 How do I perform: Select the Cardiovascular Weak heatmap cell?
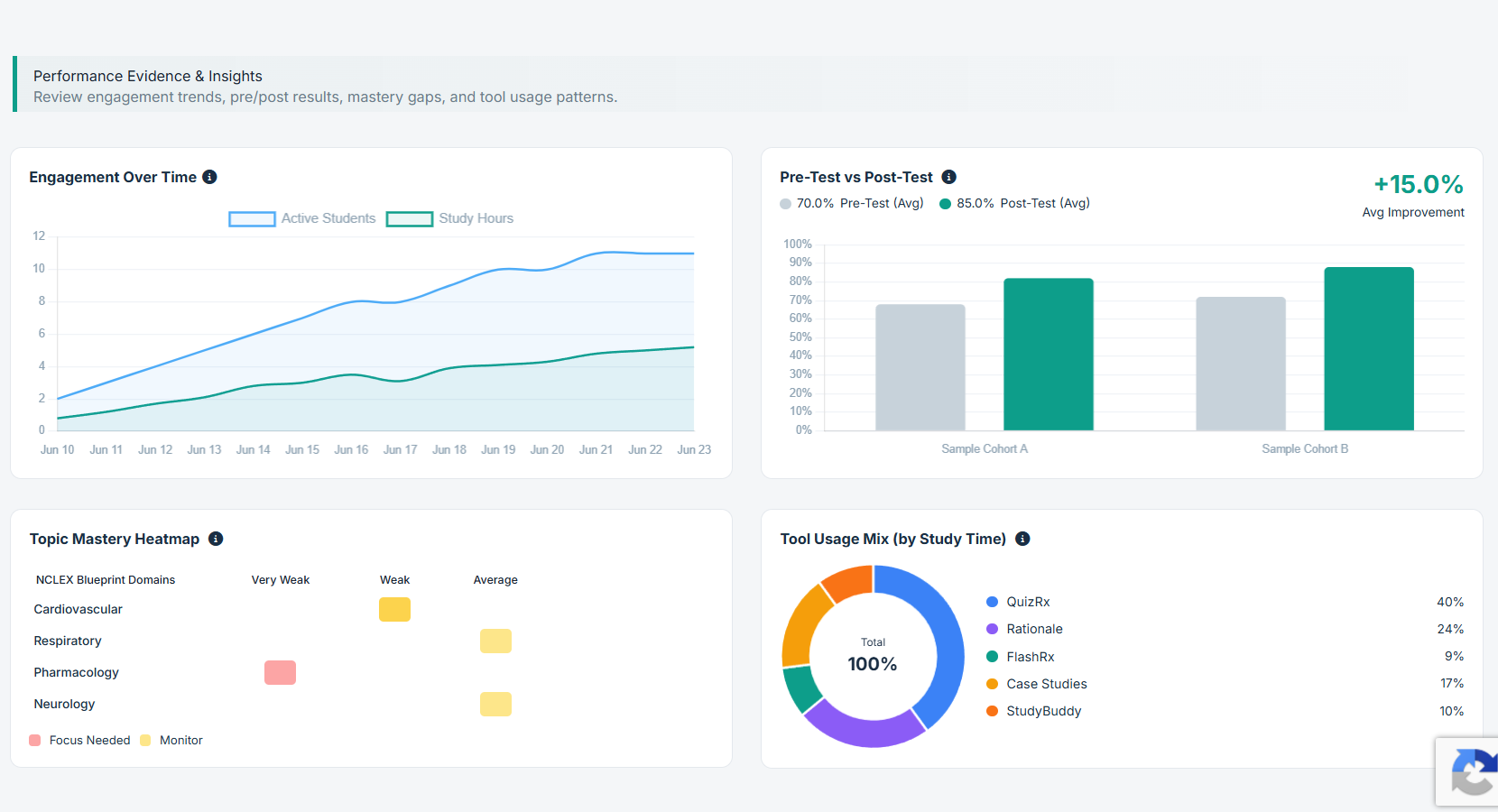click(x=394, y=610)
